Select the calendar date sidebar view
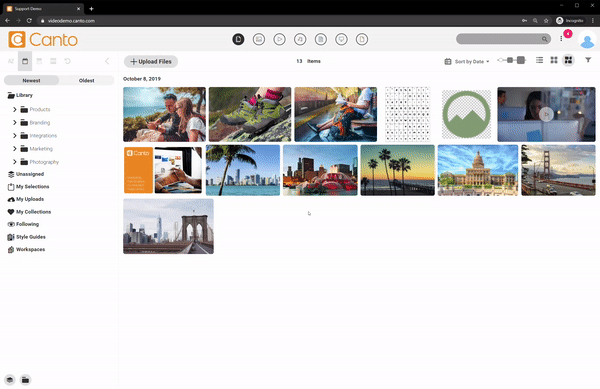 point(25,61)
